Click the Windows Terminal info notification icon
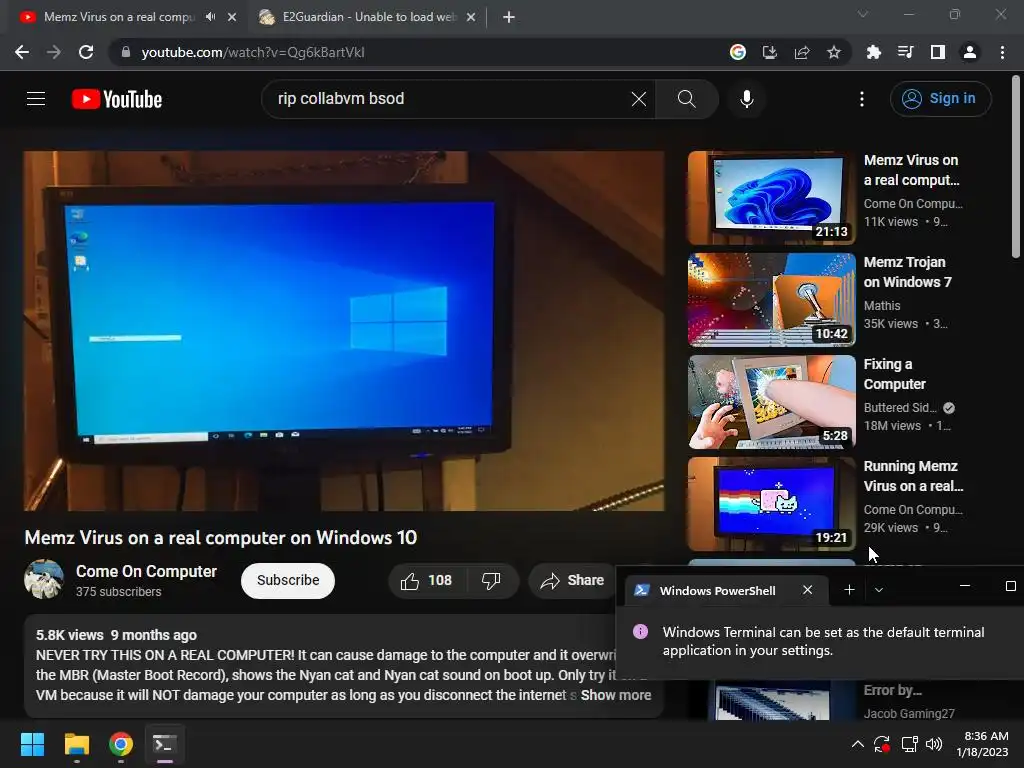 click(641, 632)
